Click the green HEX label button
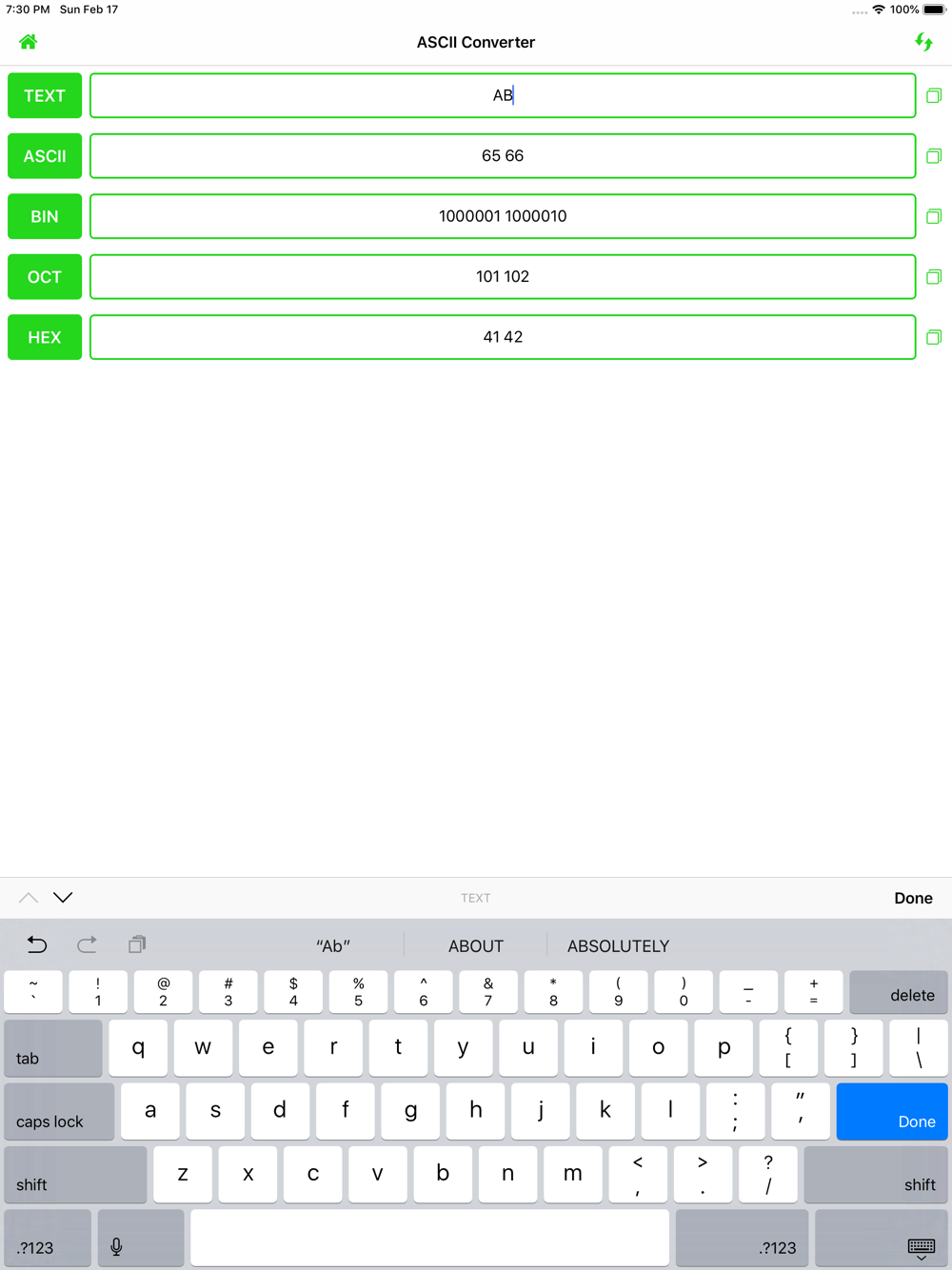Screen dimensions: 952x1270 [x=45, y=337]
